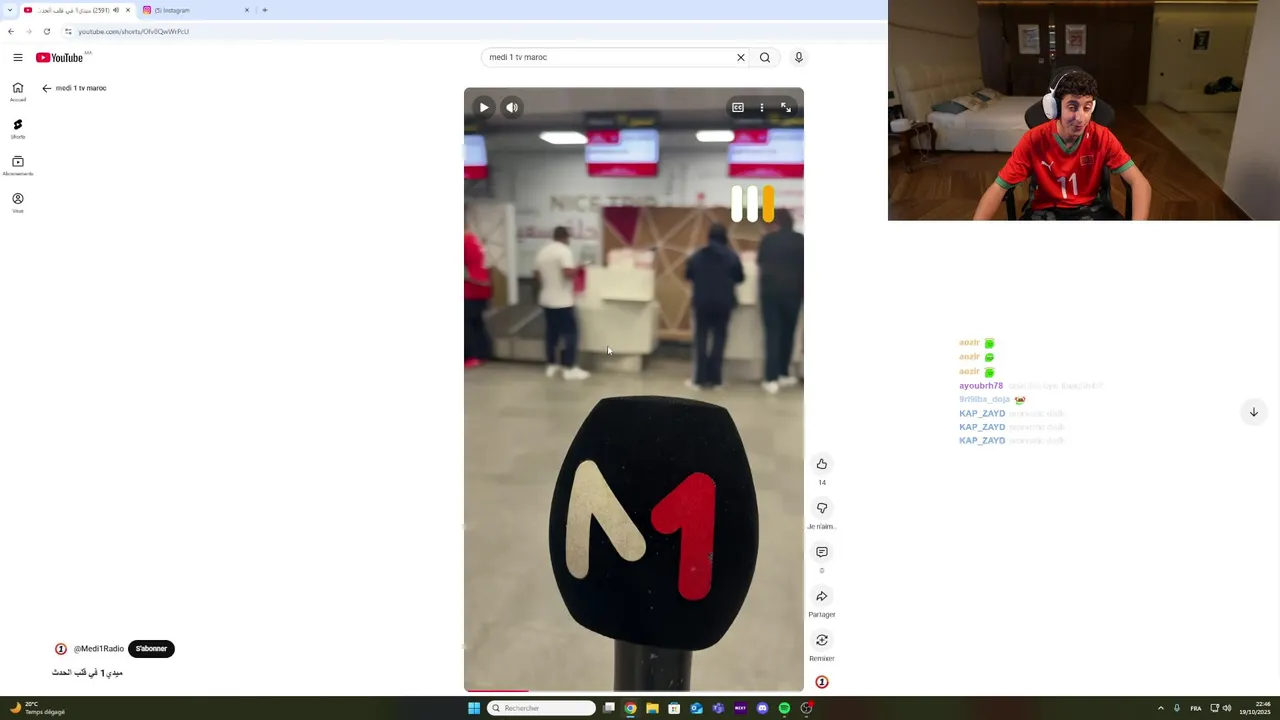Close the YouTube tab

point(128,10)
